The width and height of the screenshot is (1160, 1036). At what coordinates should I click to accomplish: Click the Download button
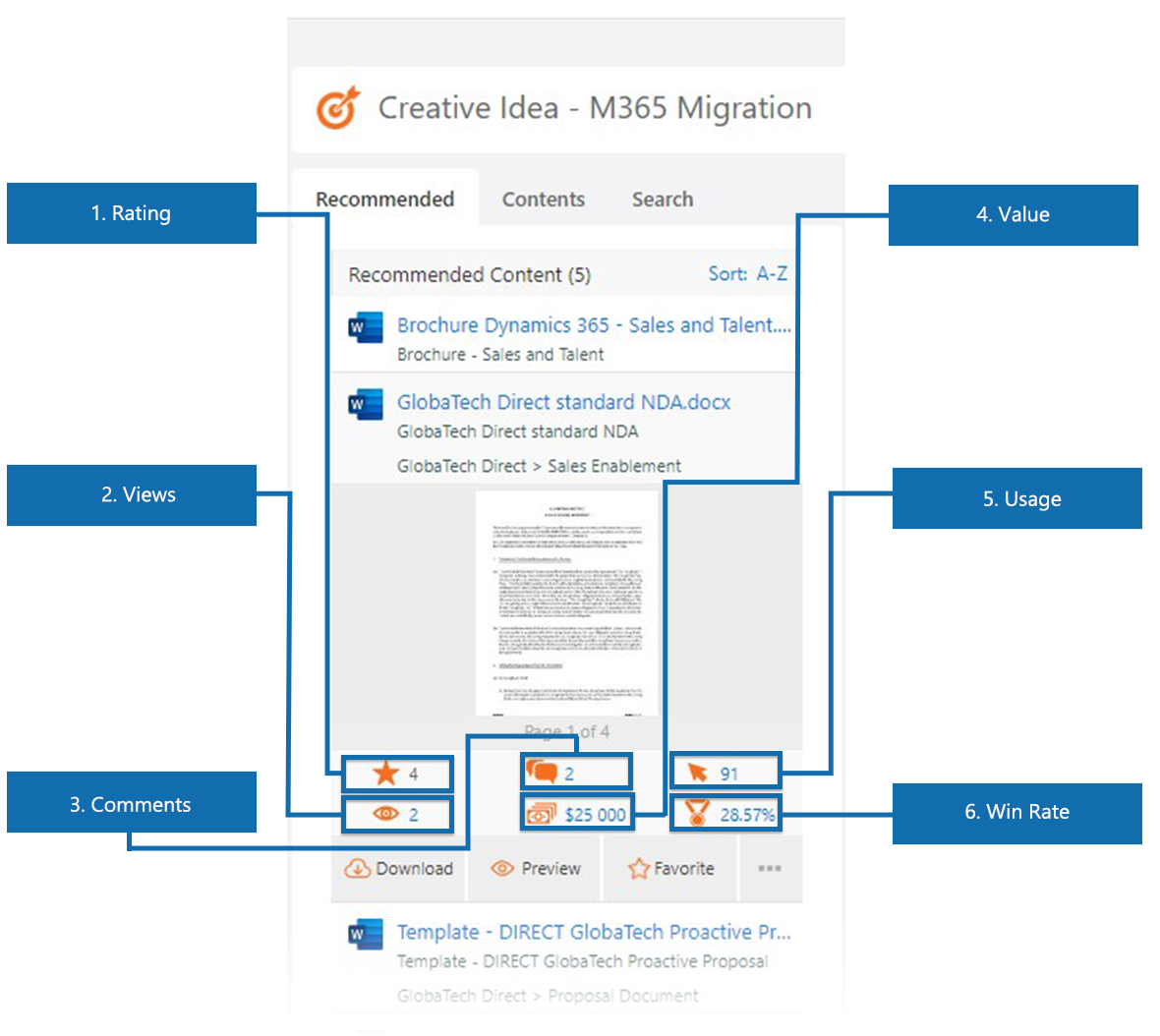(x=399, y=869)
